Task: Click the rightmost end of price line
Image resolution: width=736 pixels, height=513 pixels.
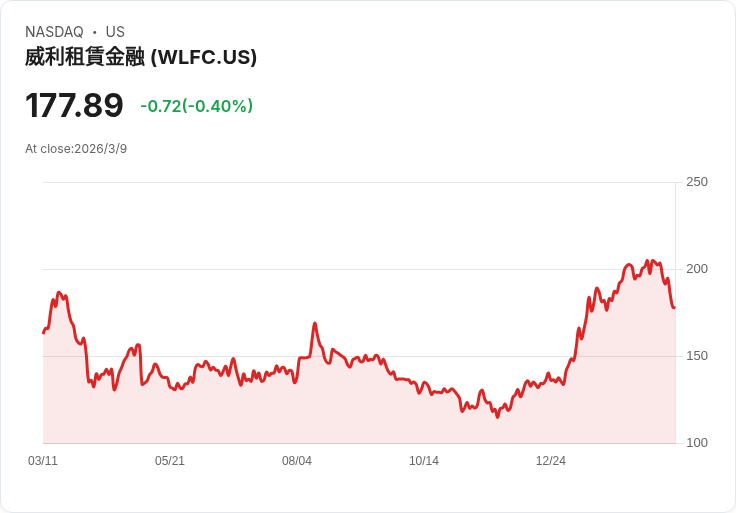Action: (675, 308)
